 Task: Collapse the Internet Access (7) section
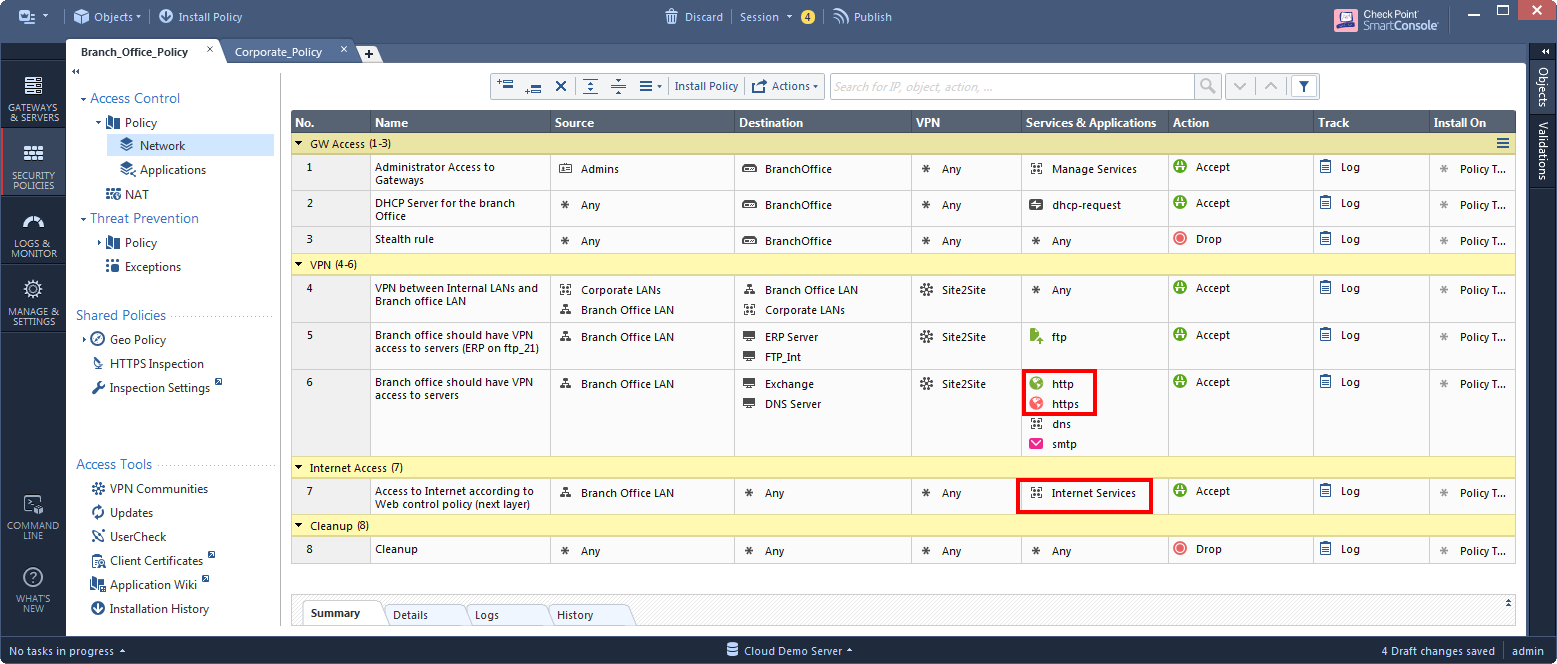[299, 468]
